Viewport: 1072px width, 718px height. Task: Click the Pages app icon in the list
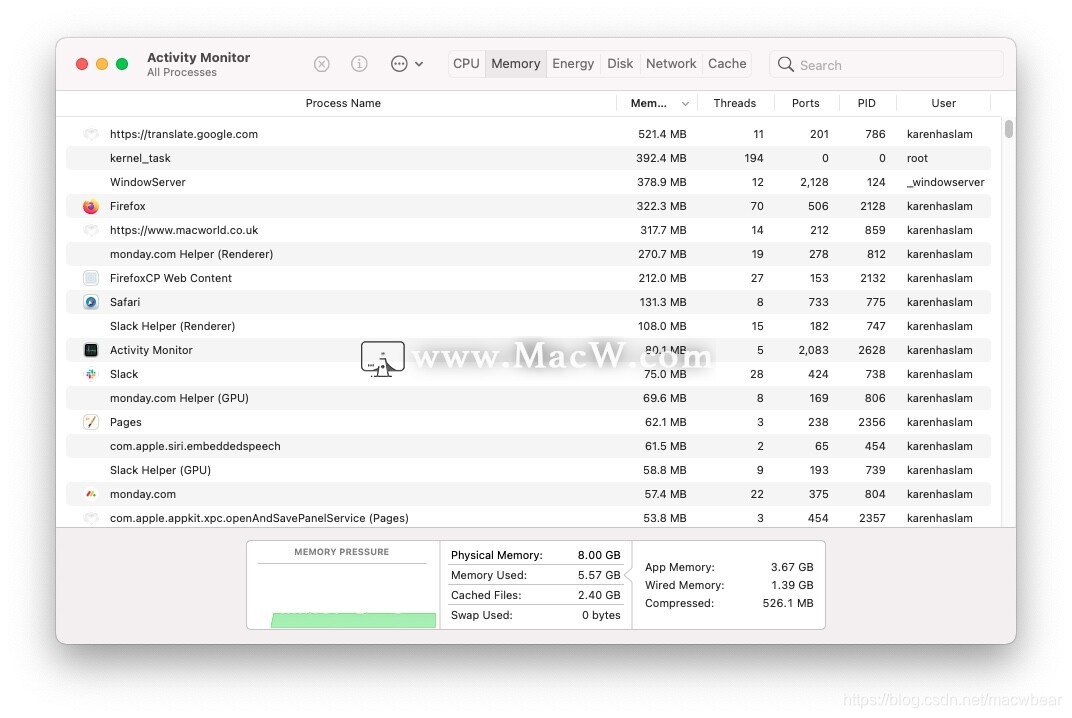point(91,422)
